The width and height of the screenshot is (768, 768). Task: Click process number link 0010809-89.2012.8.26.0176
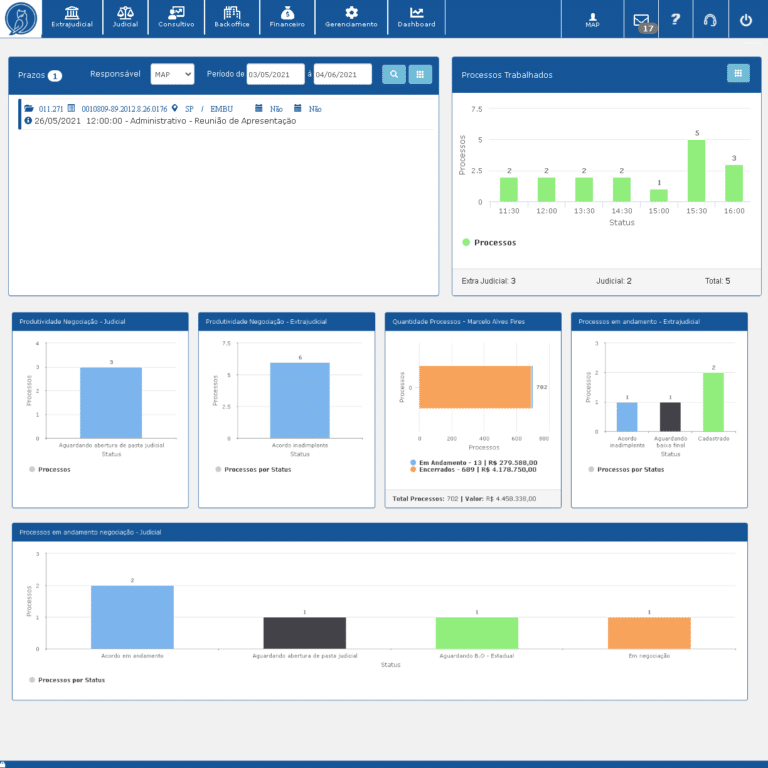[123, 109]
